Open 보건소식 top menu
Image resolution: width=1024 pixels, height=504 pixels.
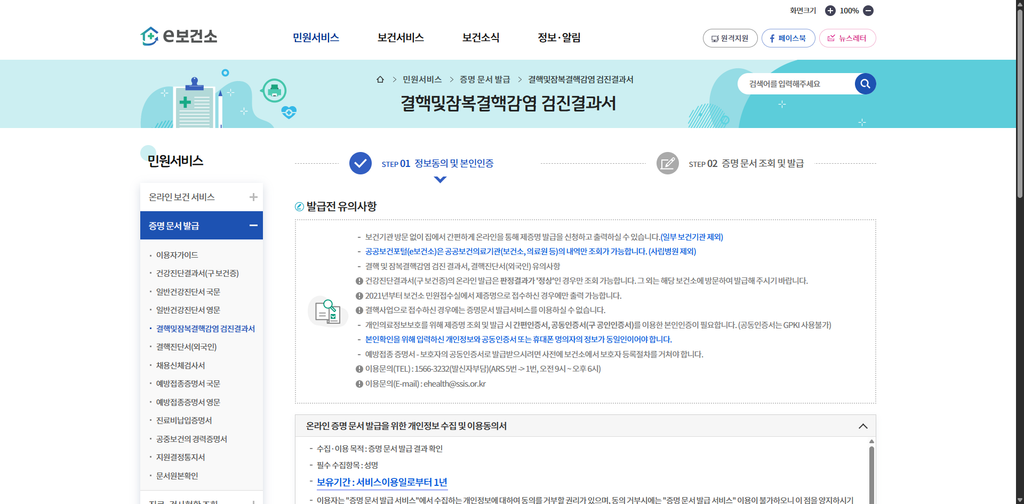pos(481,37)
